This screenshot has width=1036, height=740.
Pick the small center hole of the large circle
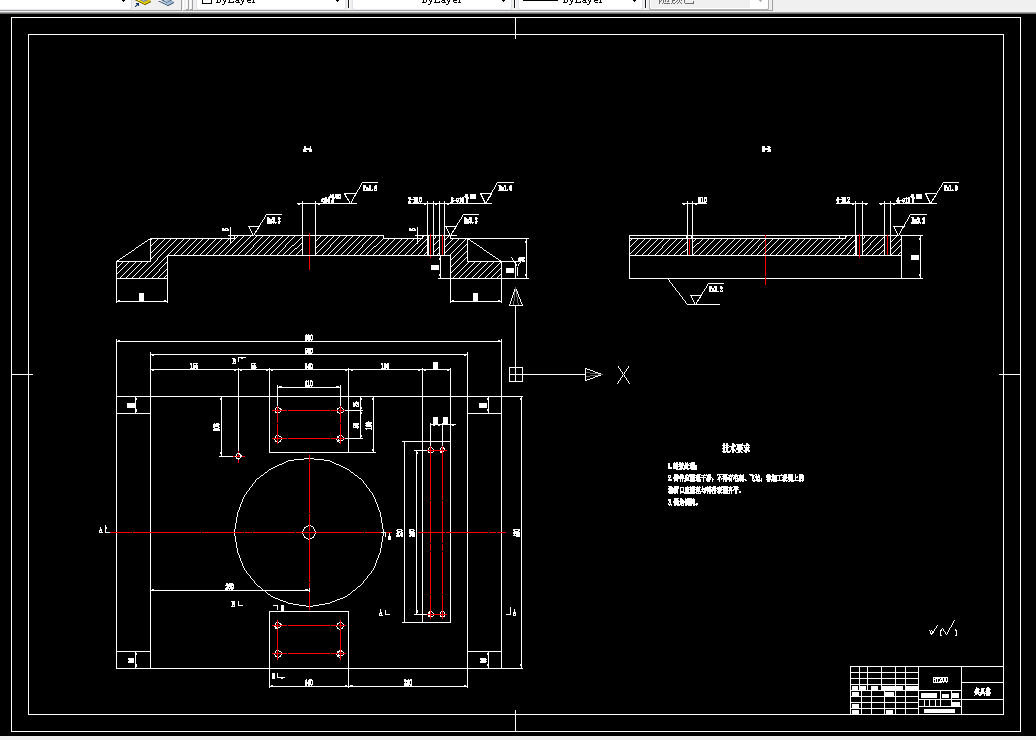coord(309,533)
